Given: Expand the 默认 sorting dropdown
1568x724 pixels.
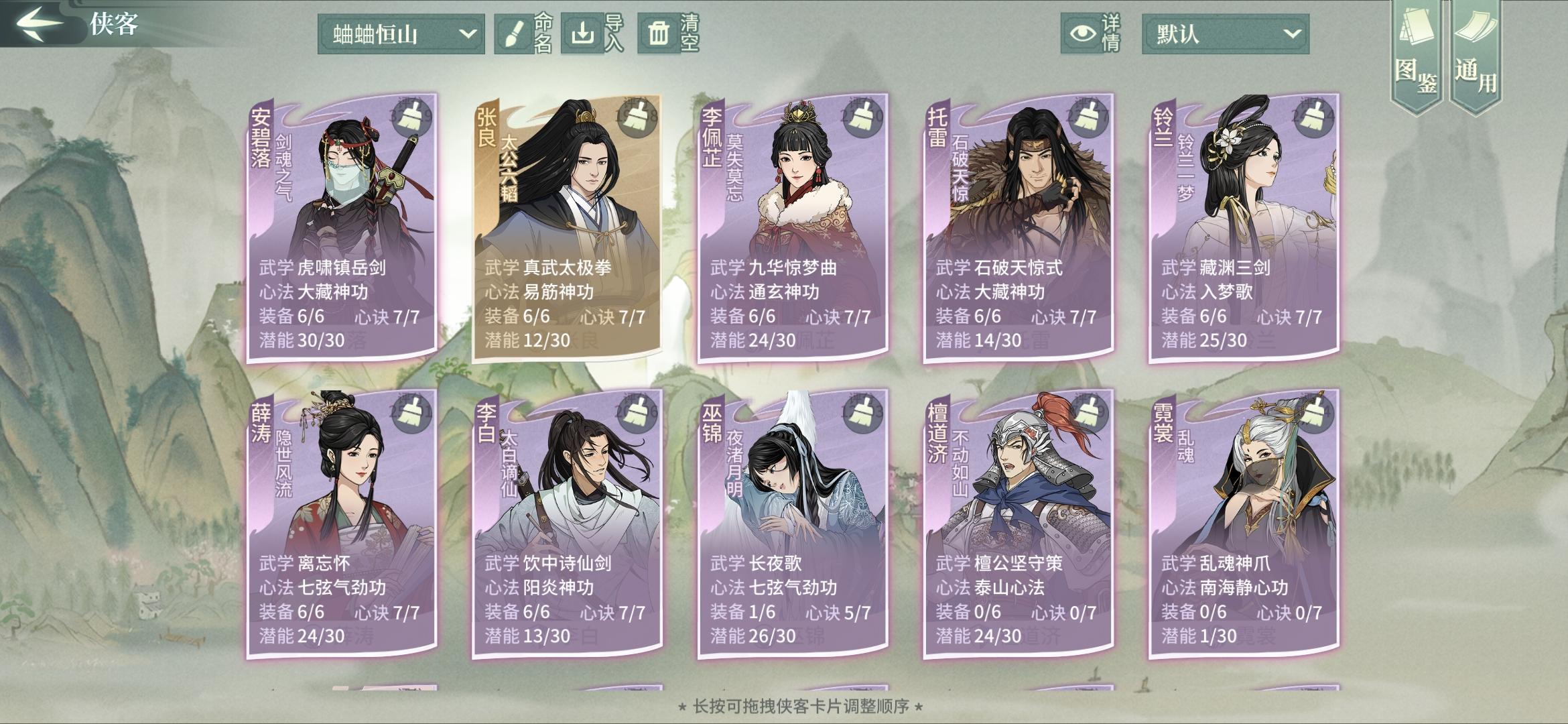Looking at the screenshot, I should click(1225, 34).
